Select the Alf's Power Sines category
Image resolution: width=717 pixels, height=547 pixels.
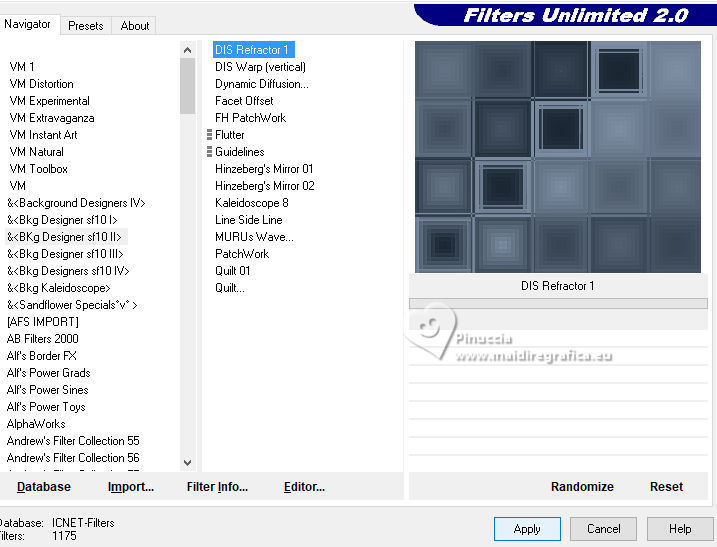coord(48,390)
